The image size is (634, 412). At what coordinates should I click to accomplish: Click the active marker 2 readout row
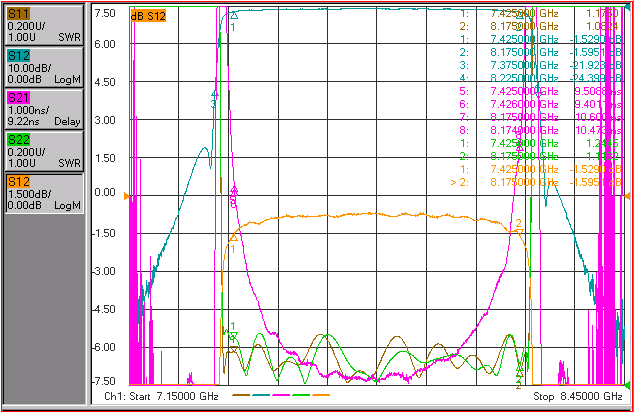tap(536, 182)
